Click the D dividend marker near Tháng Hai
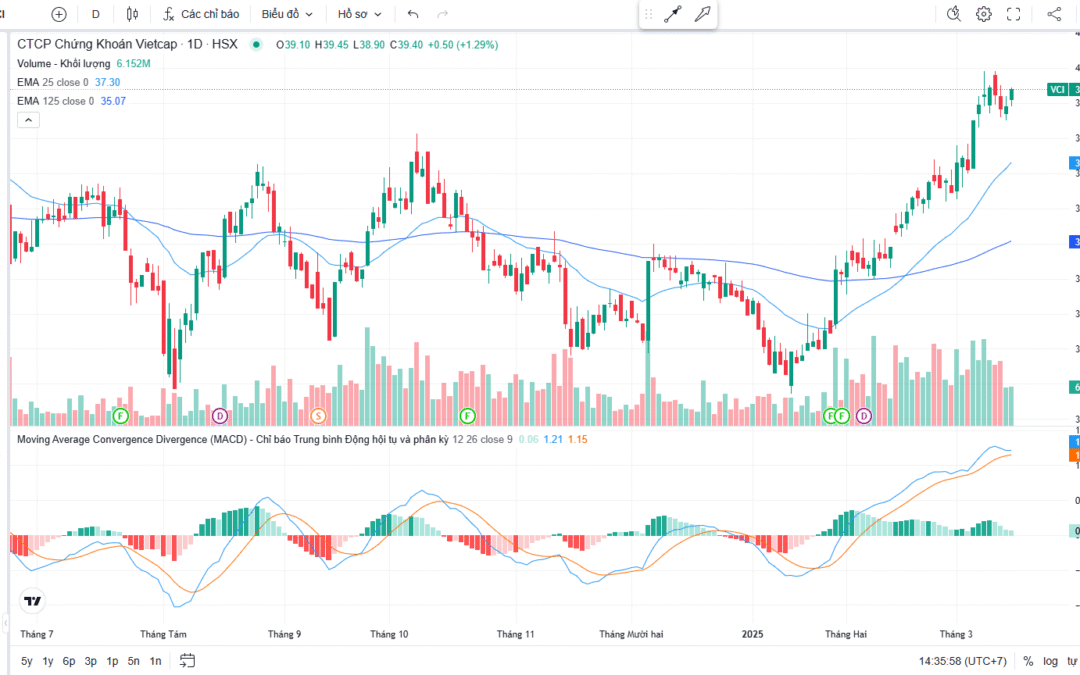The width and height of the screenshot is (1080, 675). tap(864, 415)
